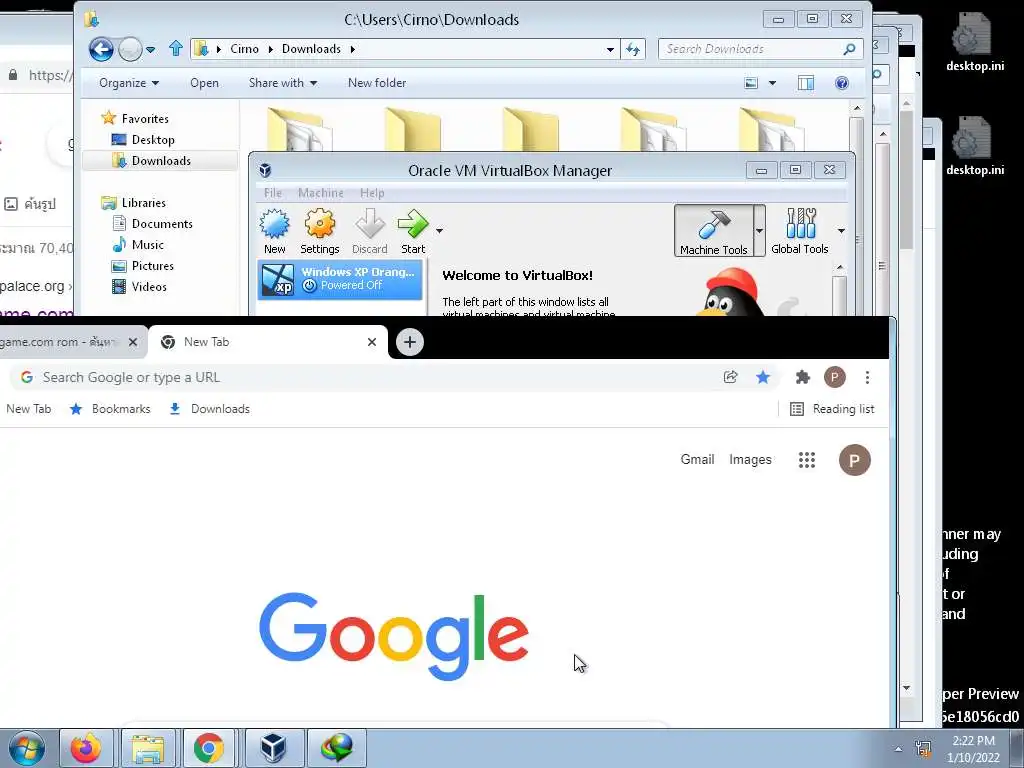
Task: Open VirtualBox Settings gear icon
Action: coord(319,231)
